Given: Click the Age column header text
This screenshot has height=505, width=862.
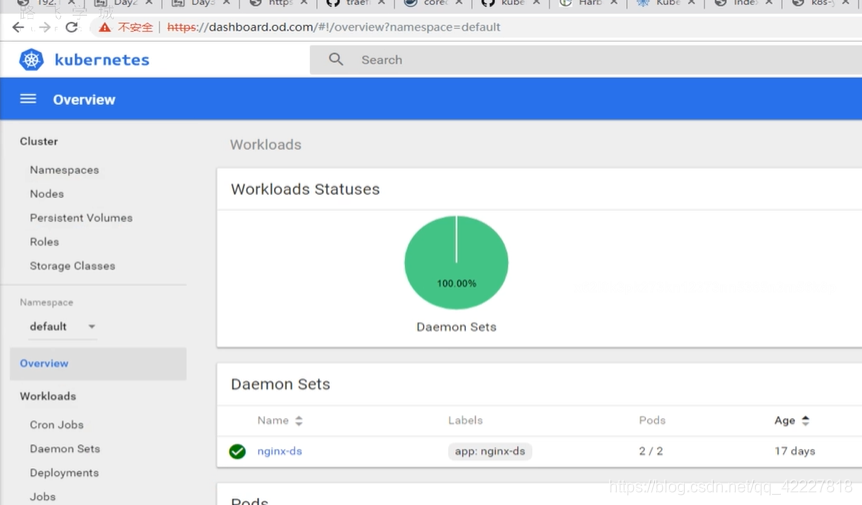Looking at the screenshot, I should click(784, 420).
